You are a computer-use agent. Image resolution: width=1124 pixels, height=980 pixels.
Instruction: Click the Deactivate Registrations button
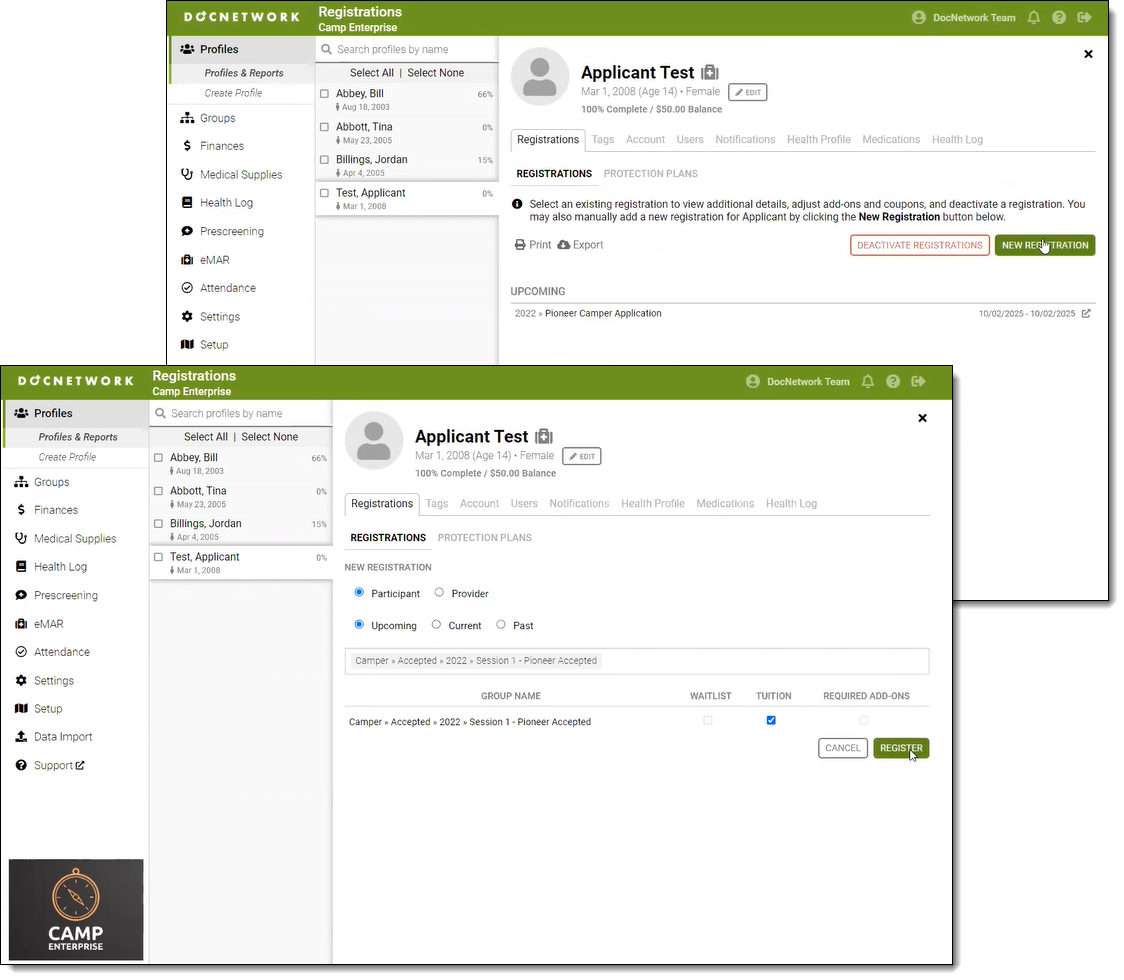(919, 245)
